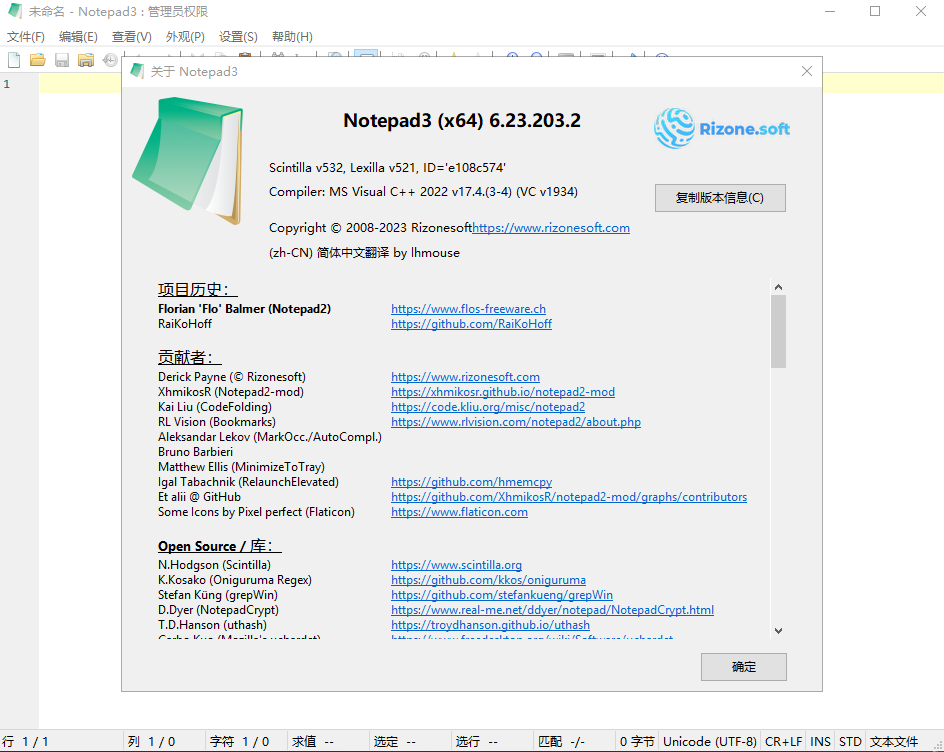Open the 设置(S) menu
Viewport: 944px width, 752px height.
pos(238,37)
